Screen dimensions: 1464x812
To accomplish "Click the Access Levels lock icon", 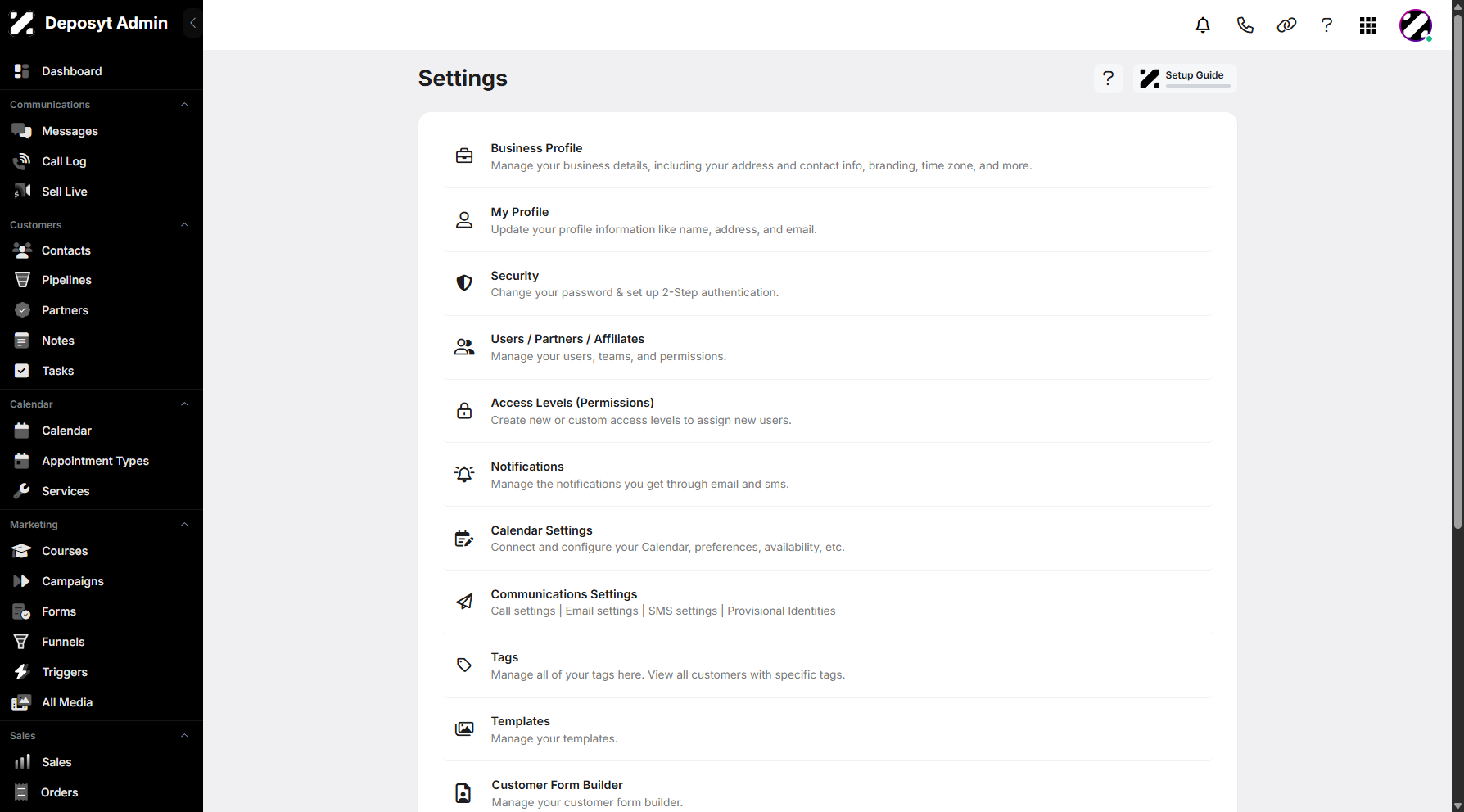I will pyautogui.click(x=464, y=410).
